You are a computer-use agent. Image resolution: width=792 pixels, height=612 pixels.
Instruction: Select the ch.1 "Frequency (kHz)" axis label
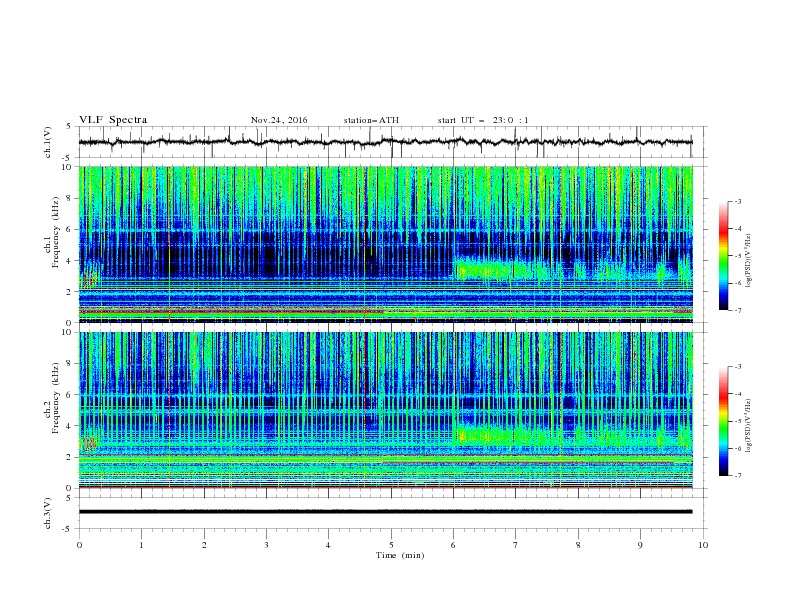(x=56, y=232)
